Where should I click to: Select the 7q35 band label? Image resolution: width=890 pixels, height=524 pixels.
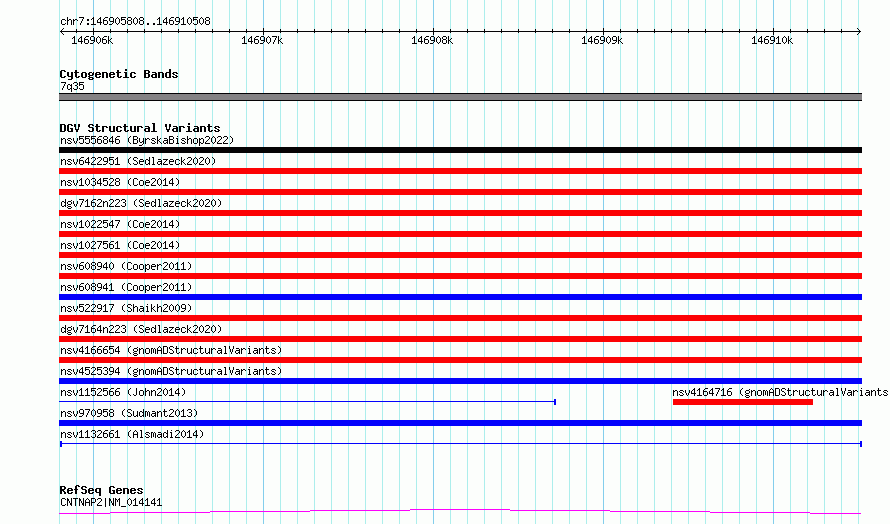[x=72, y=86]
